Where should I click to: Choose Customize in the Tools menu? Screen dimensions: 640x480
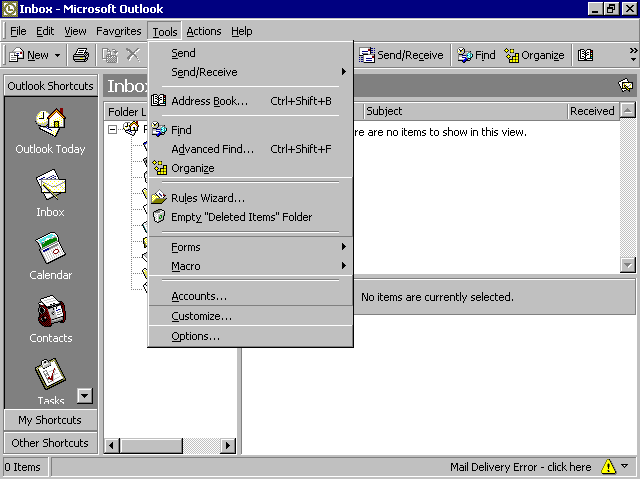coord(250,316)
